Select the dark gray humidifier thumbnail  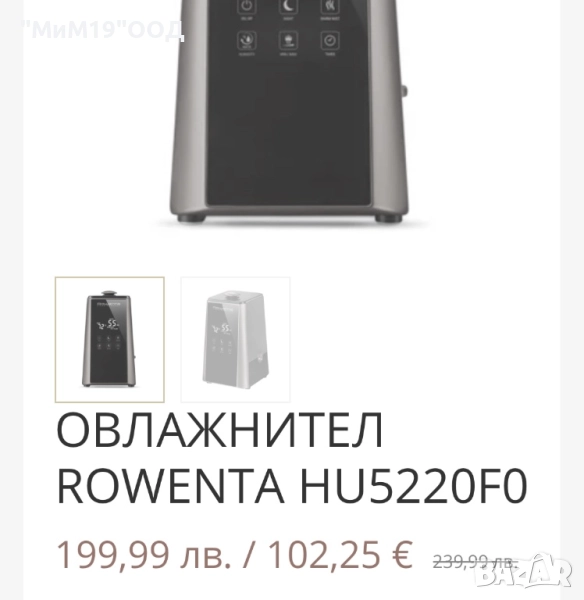pos(110,339)
